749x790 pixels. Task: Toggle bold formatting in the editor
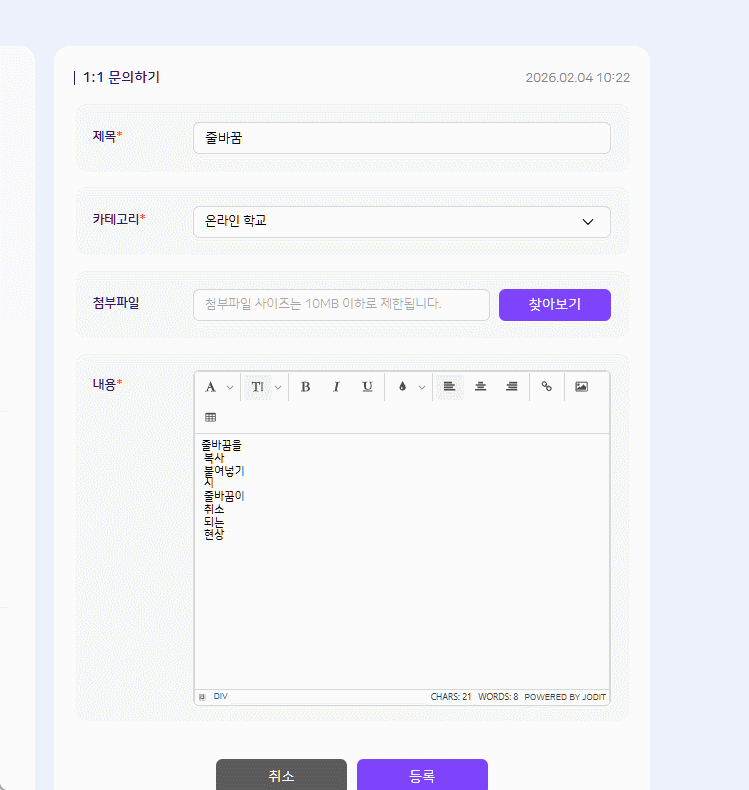(x=306, y=387)
